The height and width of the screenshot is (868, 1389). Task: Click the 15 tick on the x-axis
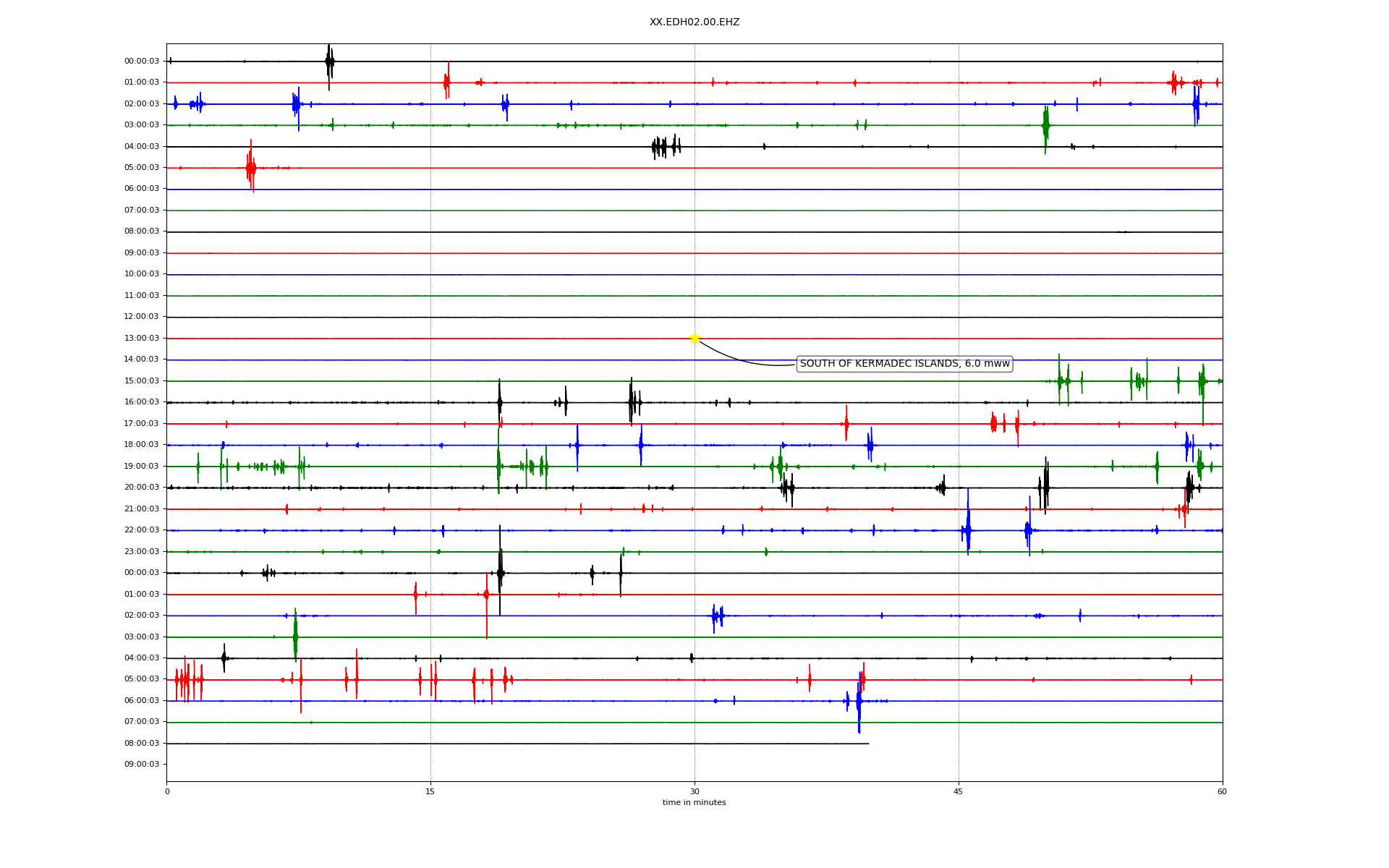tap(430, 791)
